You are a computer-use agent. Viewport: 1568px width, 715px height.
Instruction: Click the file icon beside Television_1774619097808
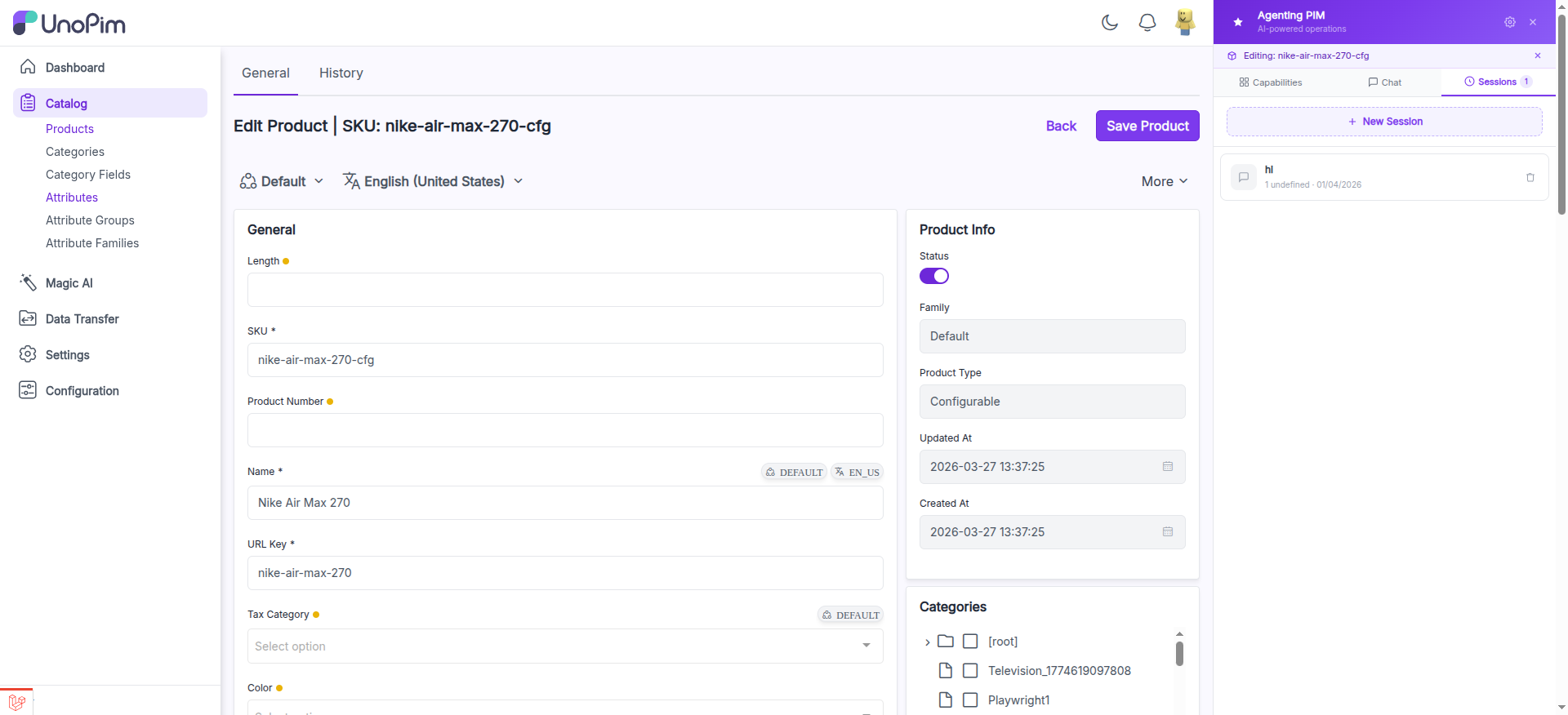[946, 671]
